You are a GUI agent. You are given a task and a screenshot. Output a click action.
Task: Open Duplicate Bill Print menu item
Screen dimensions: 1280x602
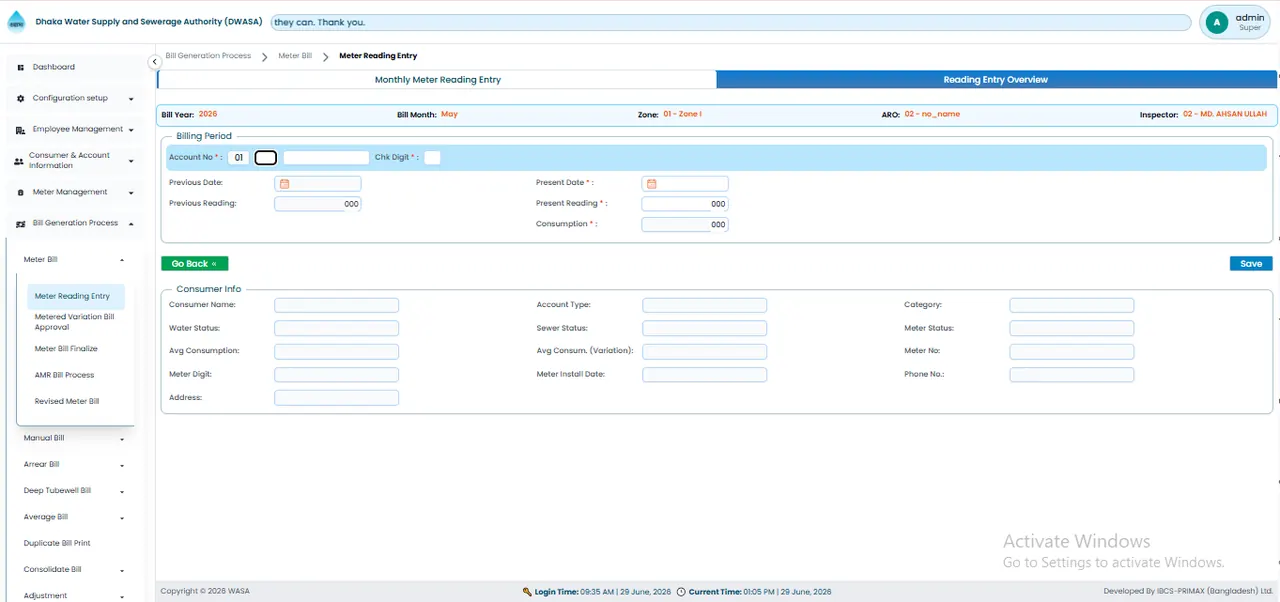57,543
